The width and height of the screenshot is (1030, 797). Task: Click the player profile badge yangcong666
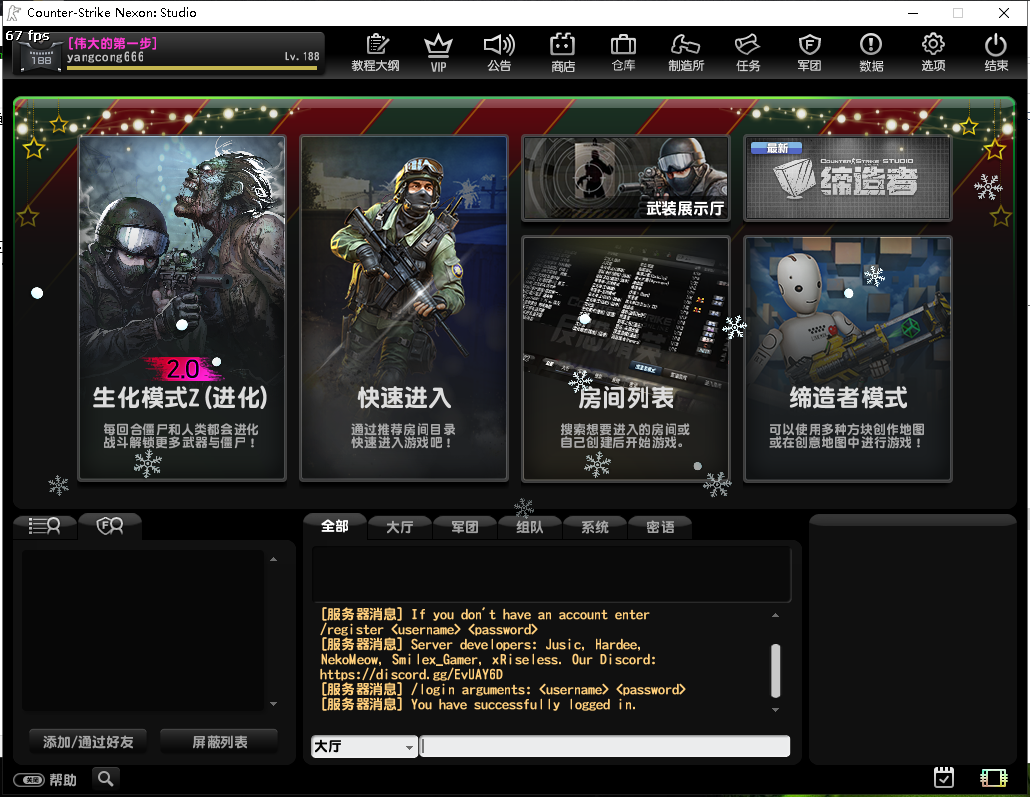tap(168, 53)
